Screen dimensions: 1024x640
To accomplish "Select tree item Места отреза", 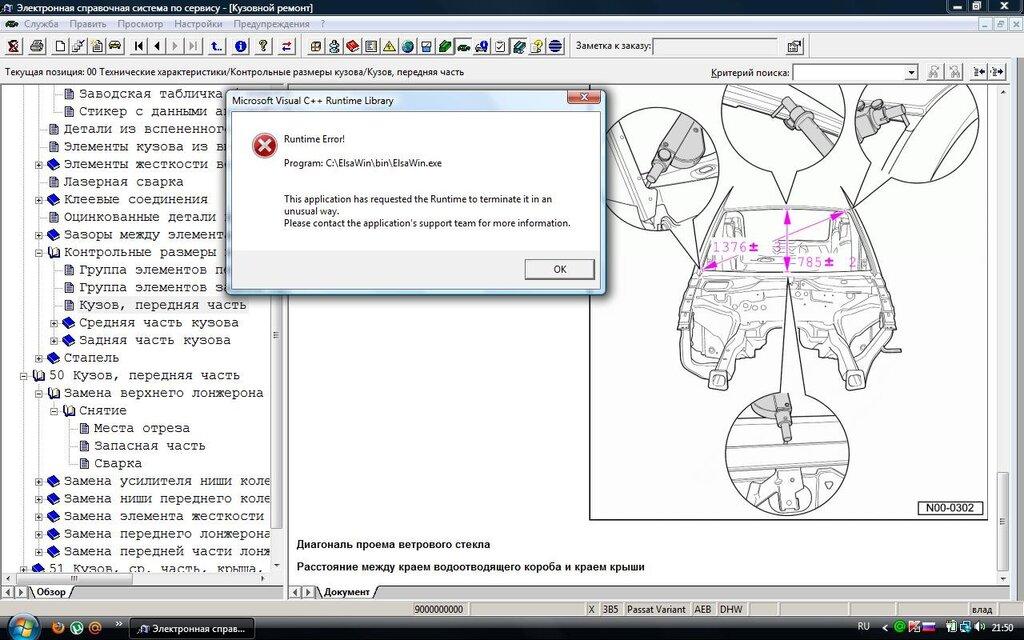I will click(x=142, y=428).
